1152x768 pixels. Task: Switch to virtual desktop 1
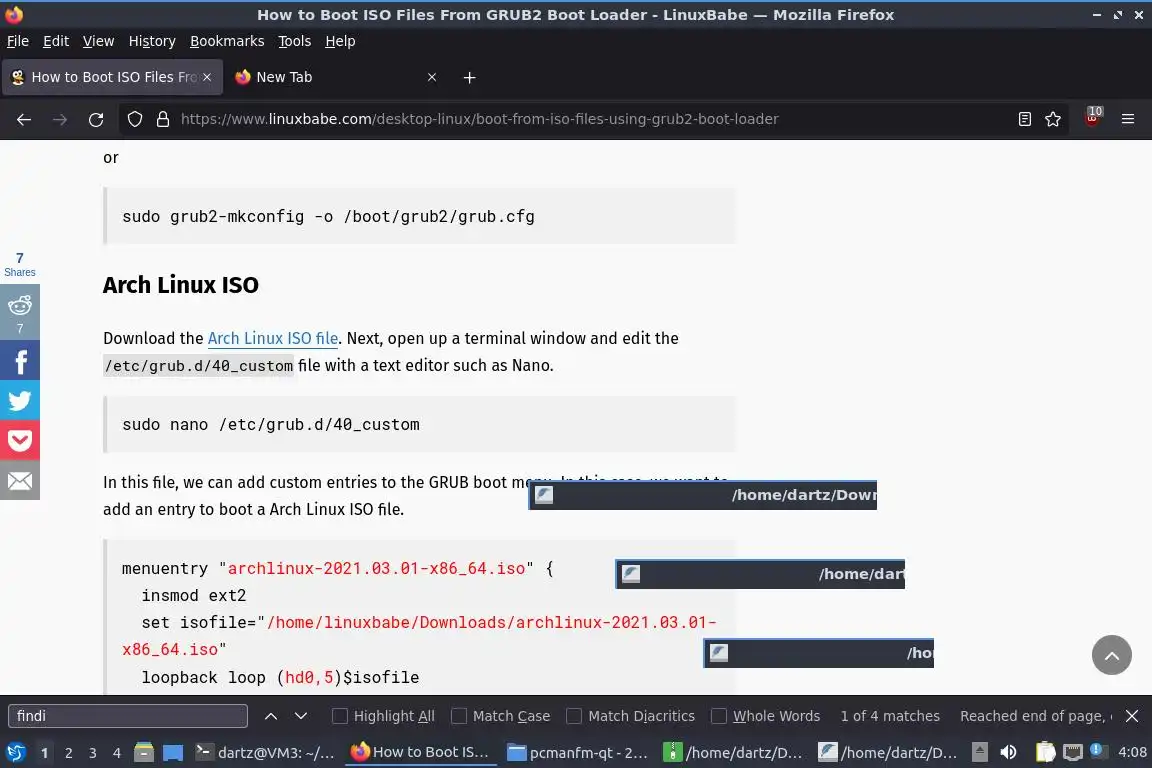[45, 753]
